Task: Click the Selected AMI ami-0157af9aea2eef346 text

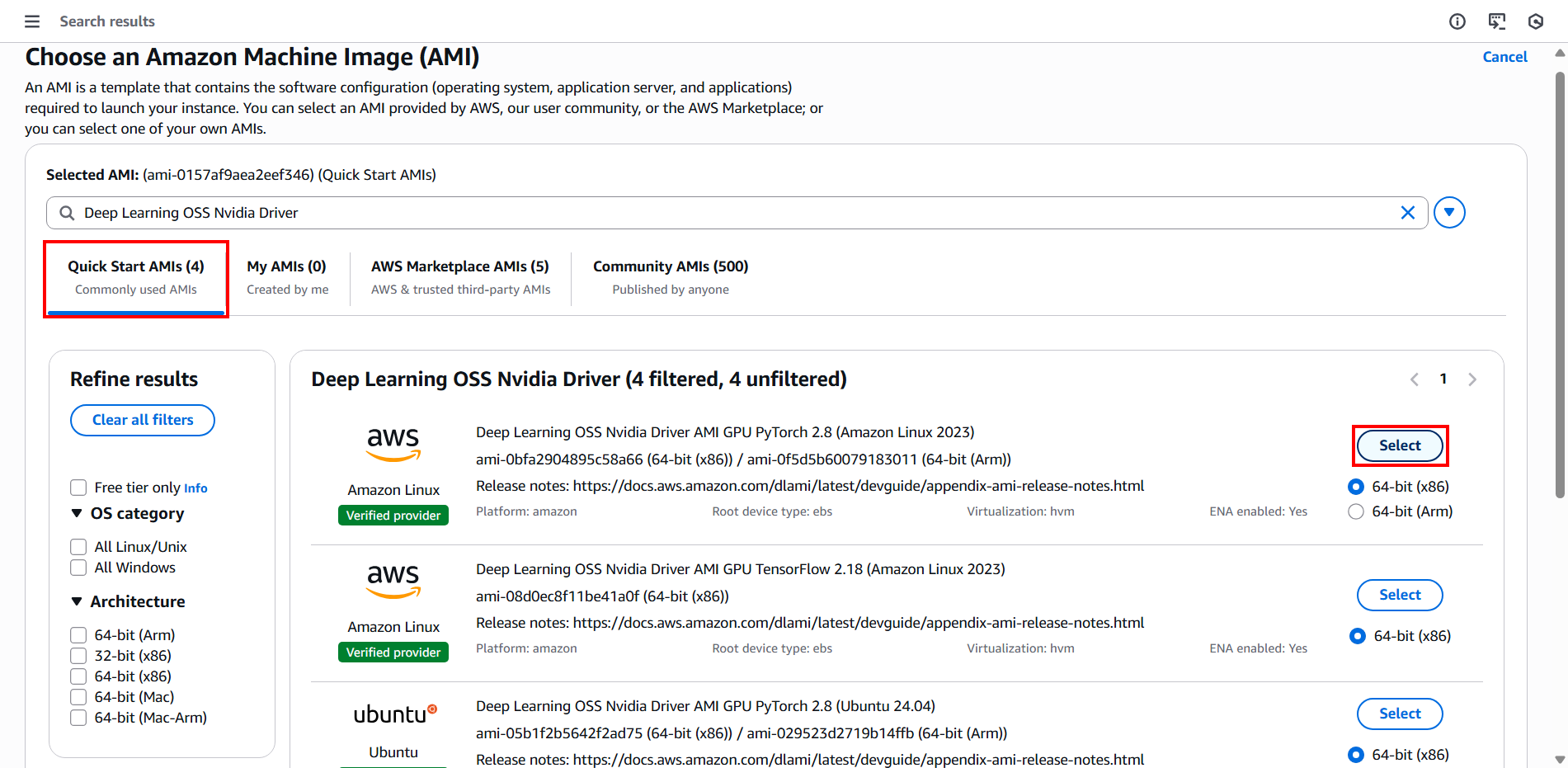Action: (228, 175)
